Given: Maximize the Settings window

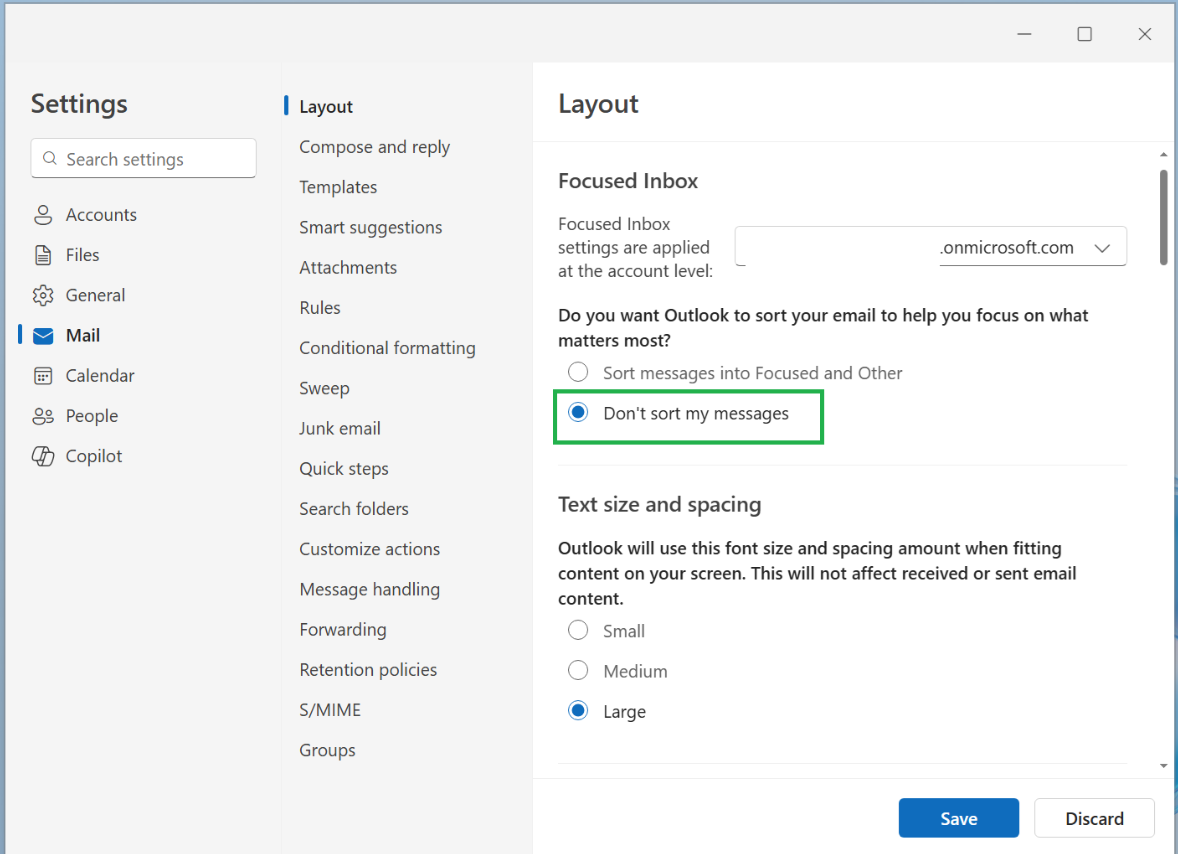Looking at the screenshot, I should (1084, 34).
